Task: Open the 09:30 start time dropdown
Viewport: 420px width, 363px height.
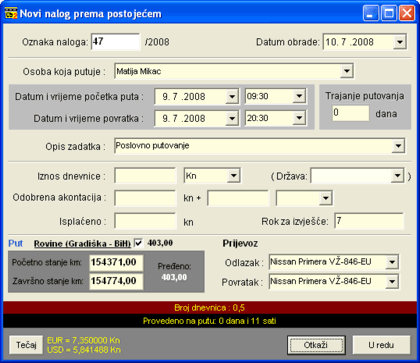Action: (x=299, y=97)
